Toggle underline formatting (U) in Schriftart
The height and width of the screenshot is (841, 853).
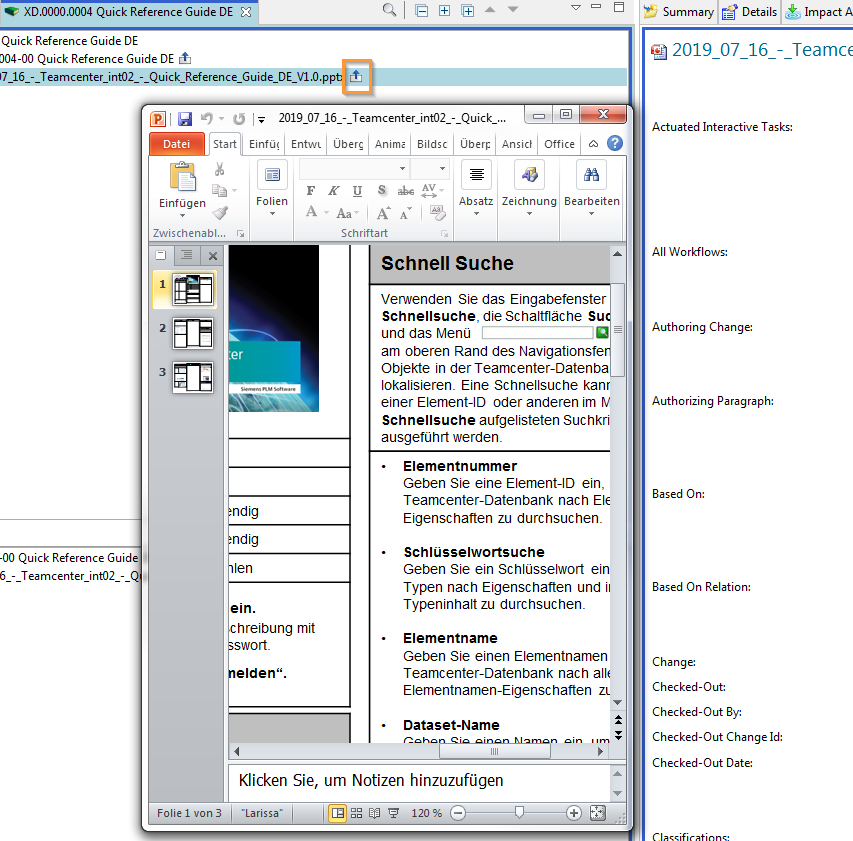point(358,191)
